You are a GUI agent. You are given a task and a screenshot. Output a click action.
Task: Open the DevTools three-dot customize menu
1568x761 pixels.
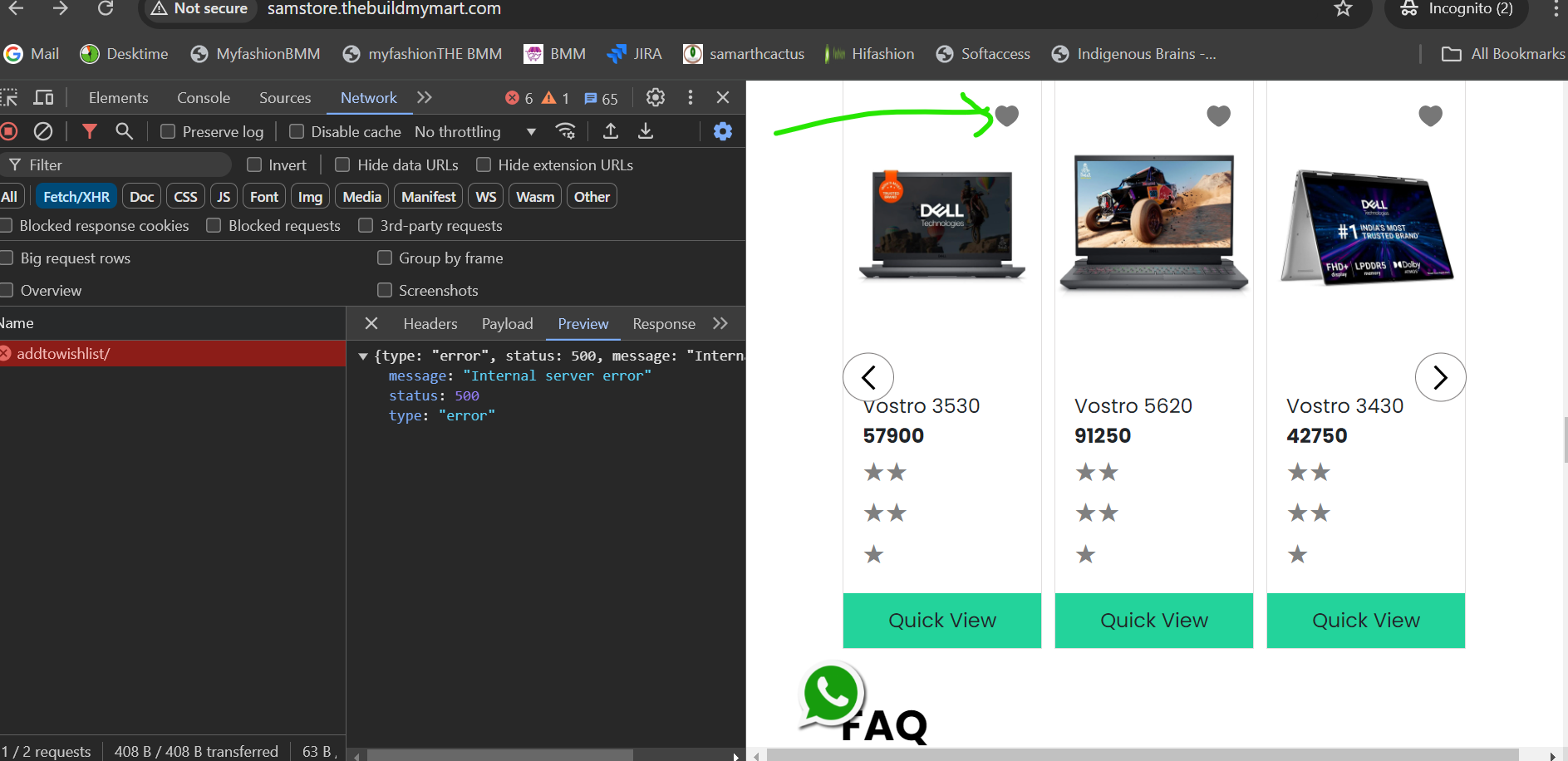pos(690,97)
